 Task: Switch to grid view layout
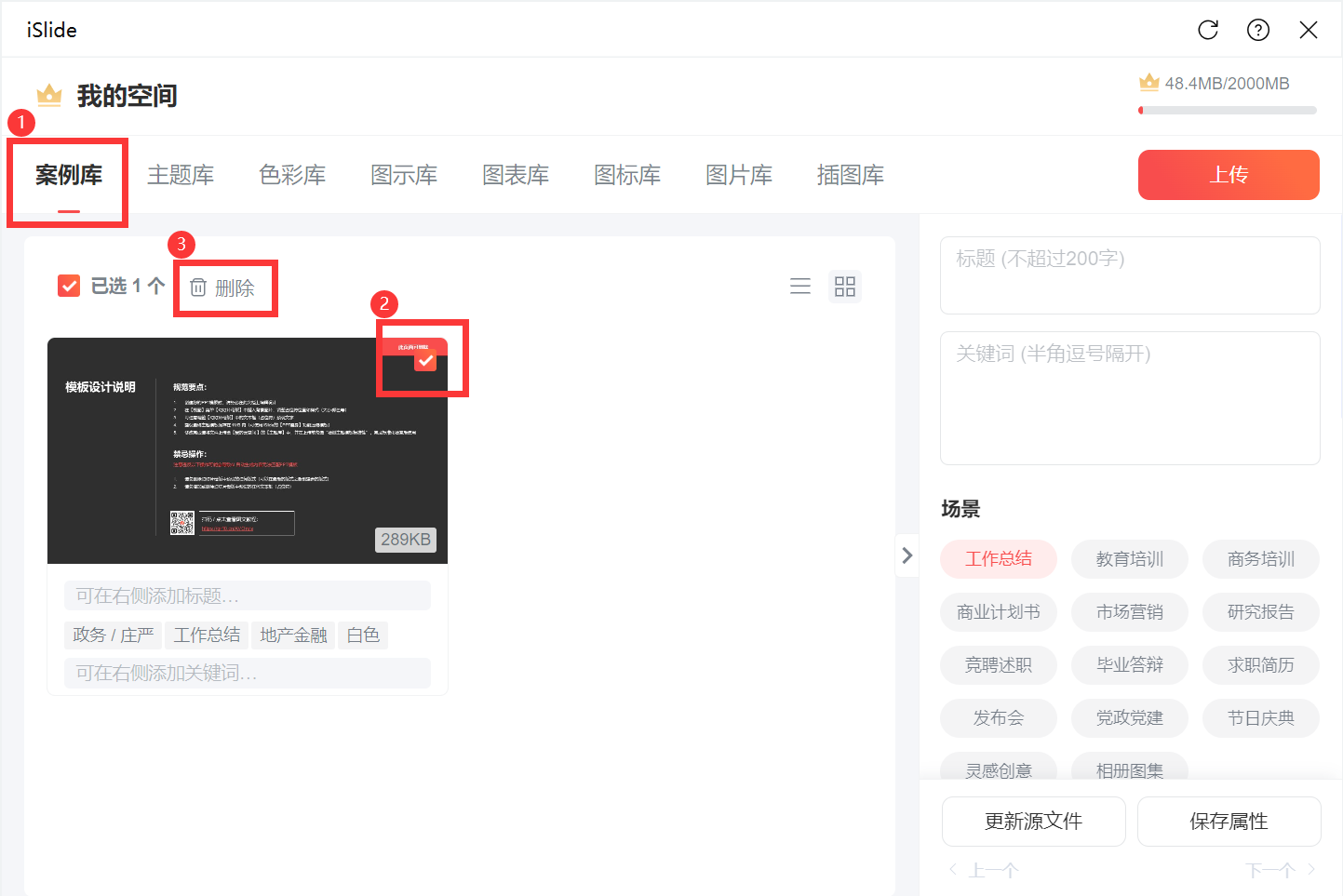click(845, 287)
